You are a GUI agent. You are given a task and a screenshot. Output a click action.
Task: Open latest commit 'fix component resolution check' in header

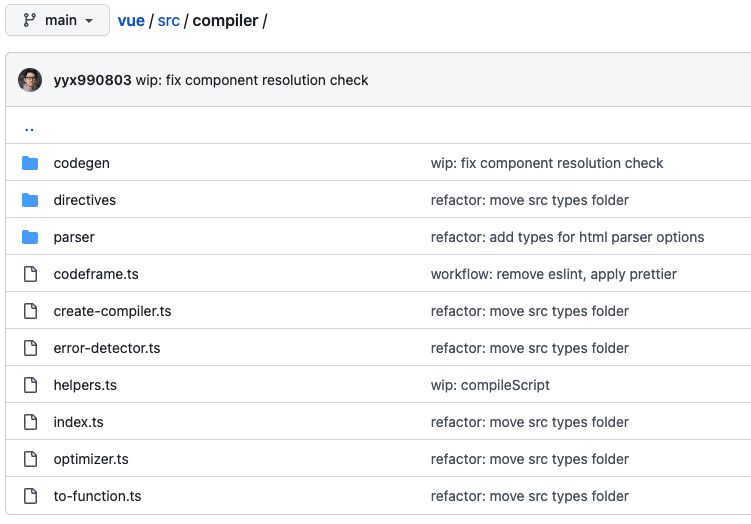[252, 80]
